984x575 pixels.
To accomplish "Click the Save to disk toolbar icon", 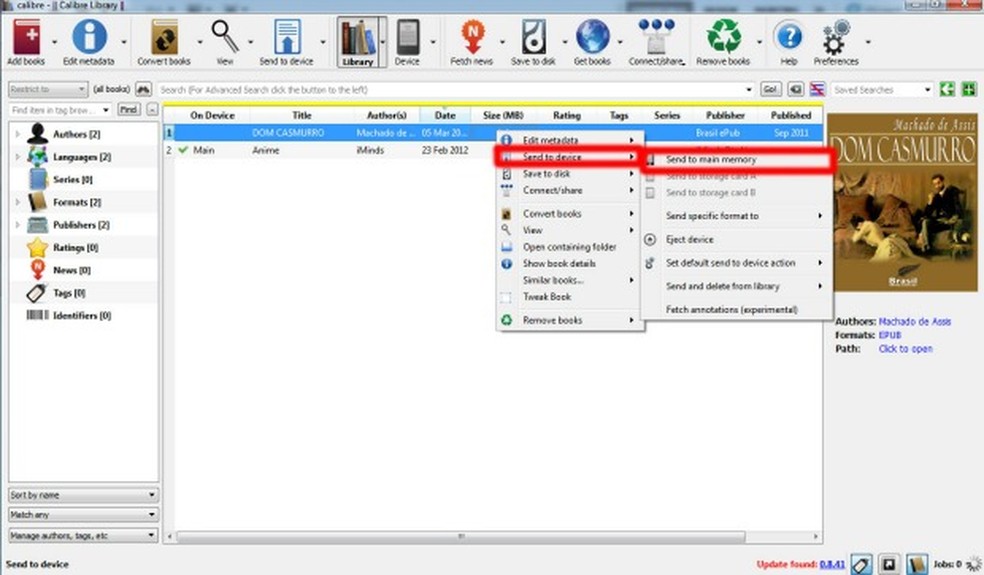I will click(x=533, y=38).
